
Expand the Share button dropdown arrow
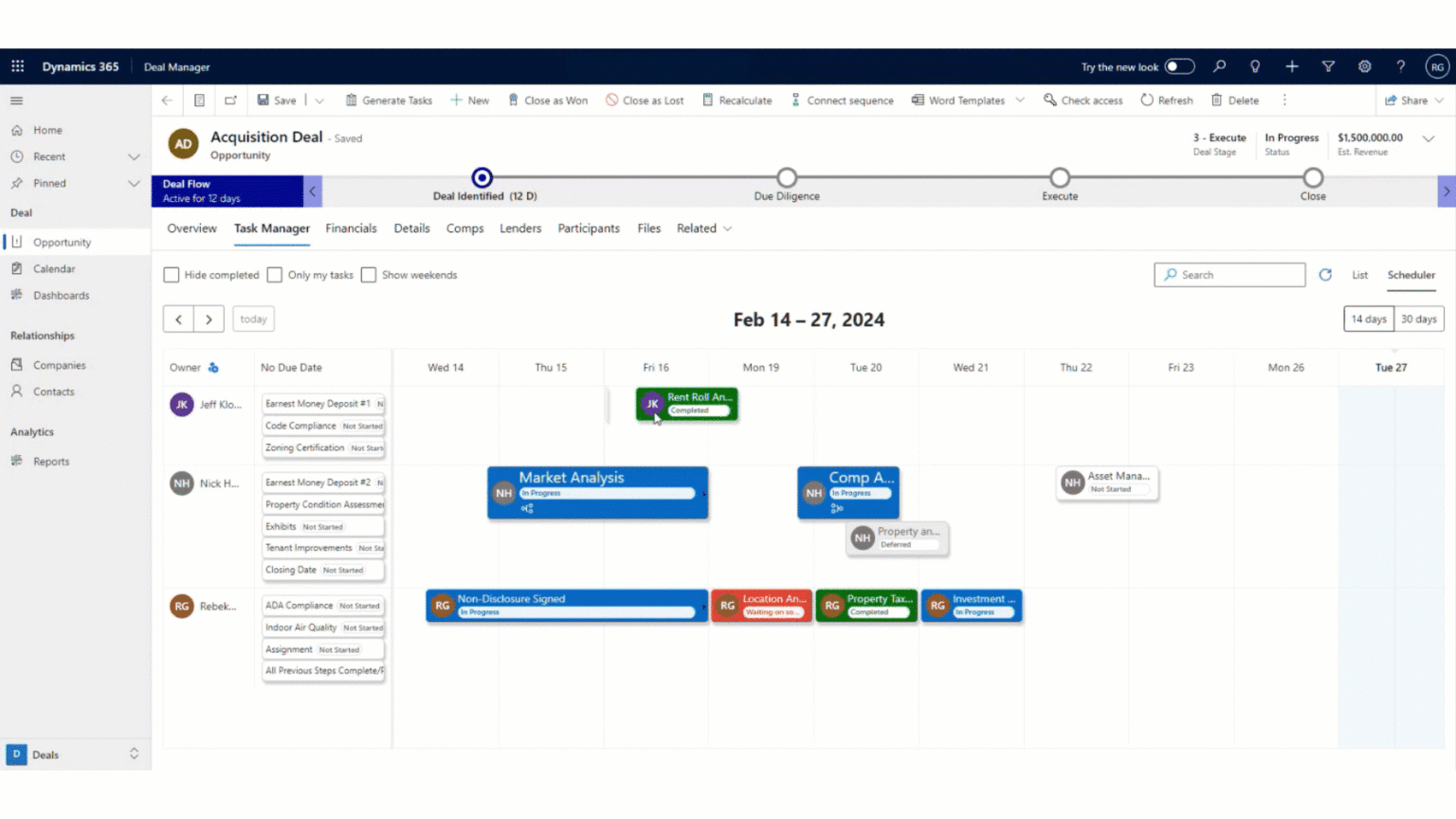coord(1439,100)
